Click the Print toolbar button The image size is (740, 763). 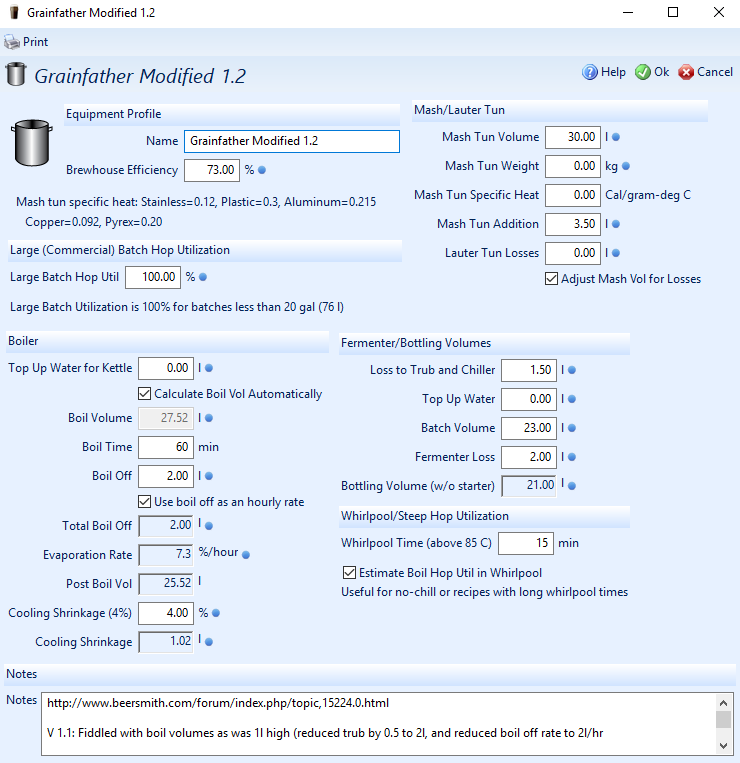pos(26,42)
